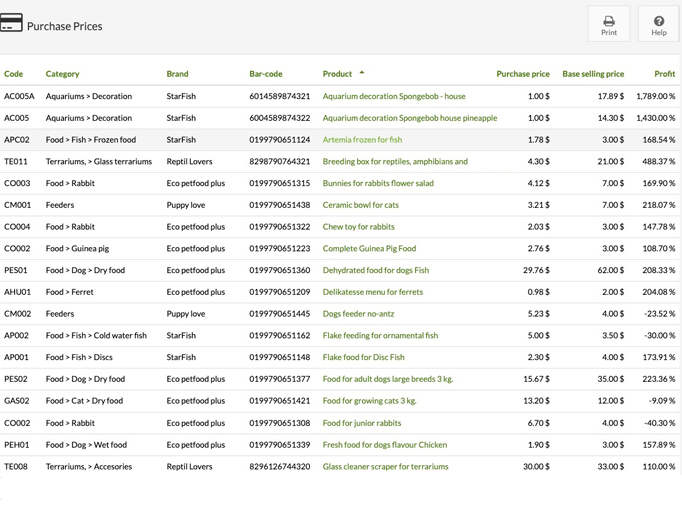This screenshot has width=682, height=518.
Task: Select code cell GAS02
Action: [x=17, y=401]
